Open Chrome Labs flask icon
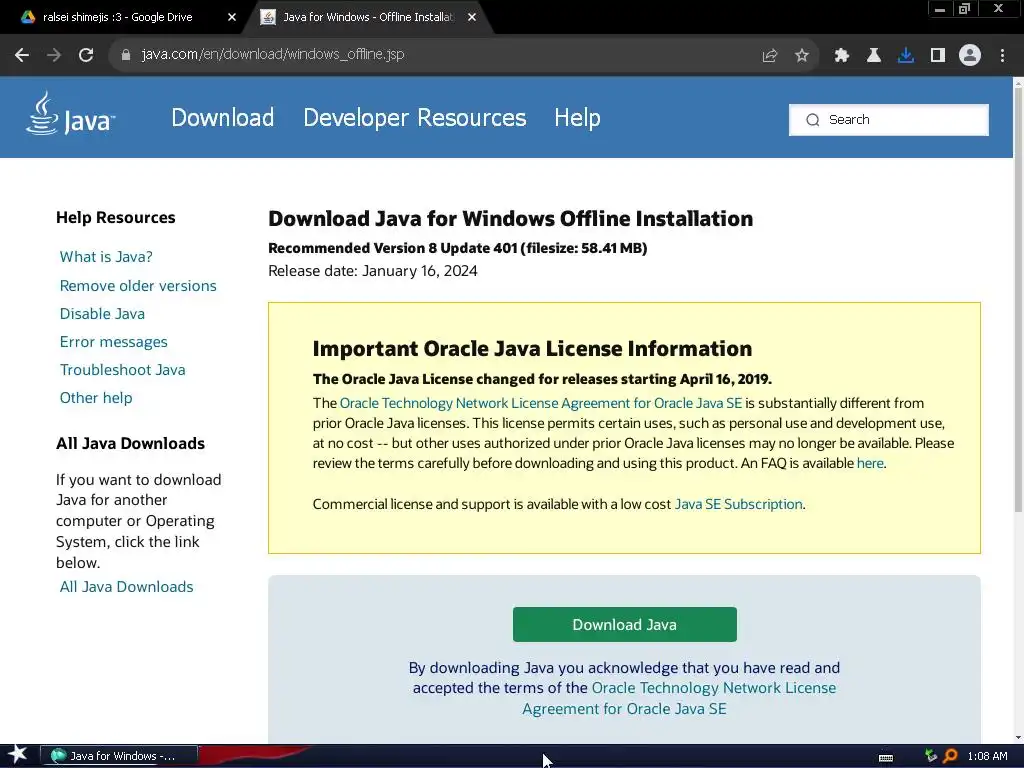 [874, 56]
